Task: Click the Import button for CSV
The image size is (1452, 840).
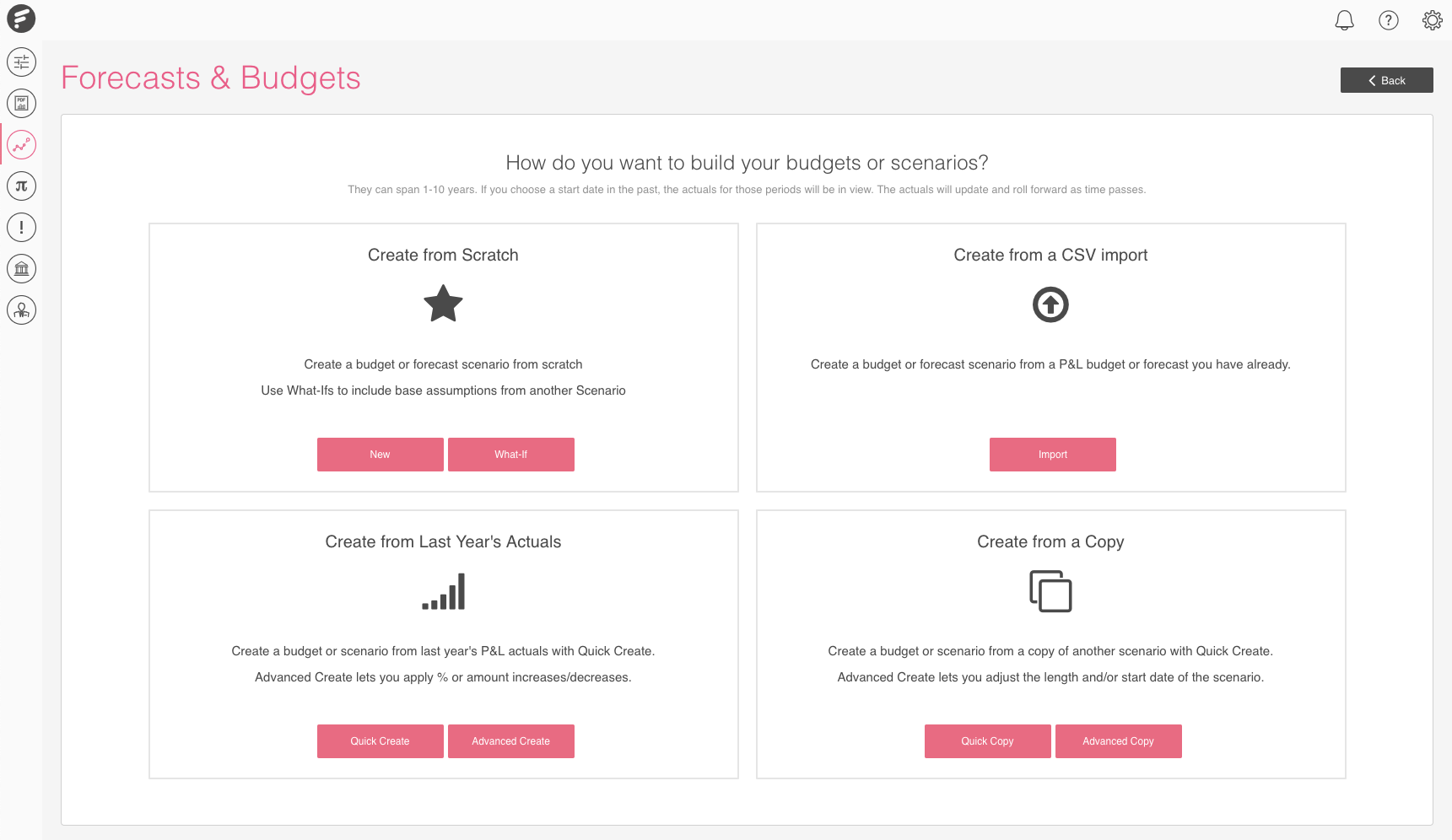Action: 1052,455
